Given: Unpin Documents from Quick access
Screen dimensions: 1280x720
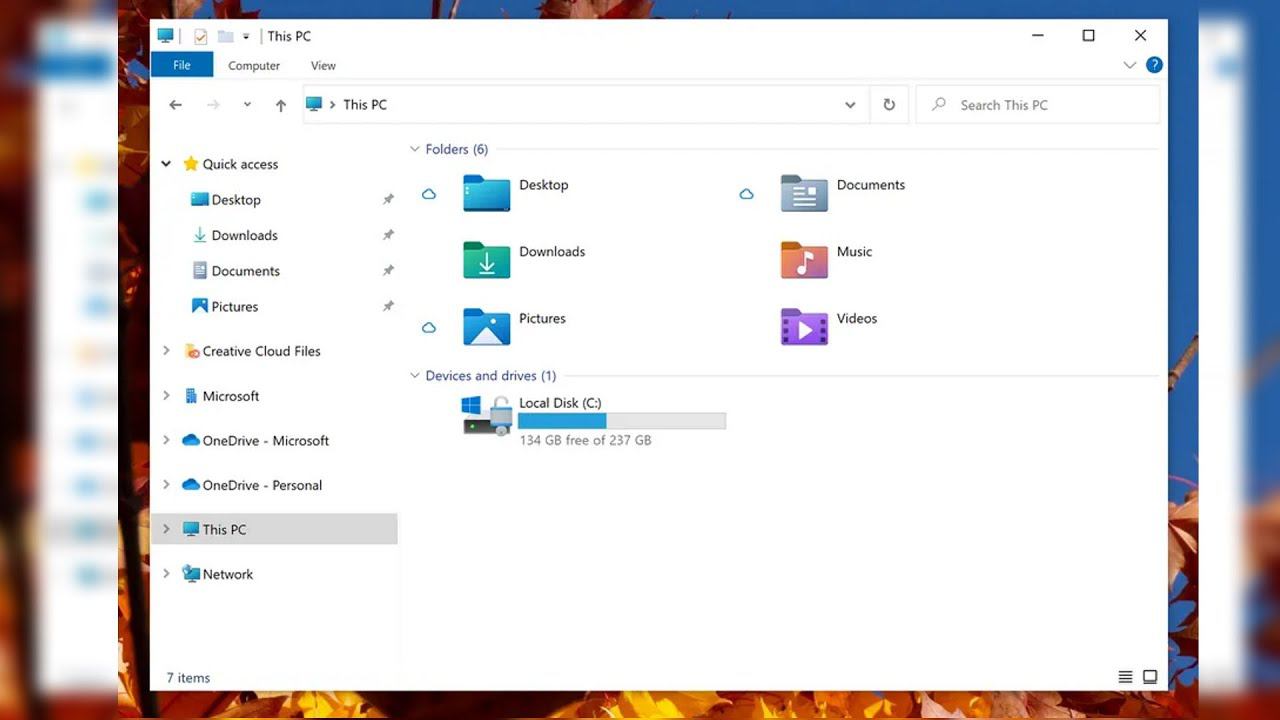Looking at the screenshot, I should [388, 271].
